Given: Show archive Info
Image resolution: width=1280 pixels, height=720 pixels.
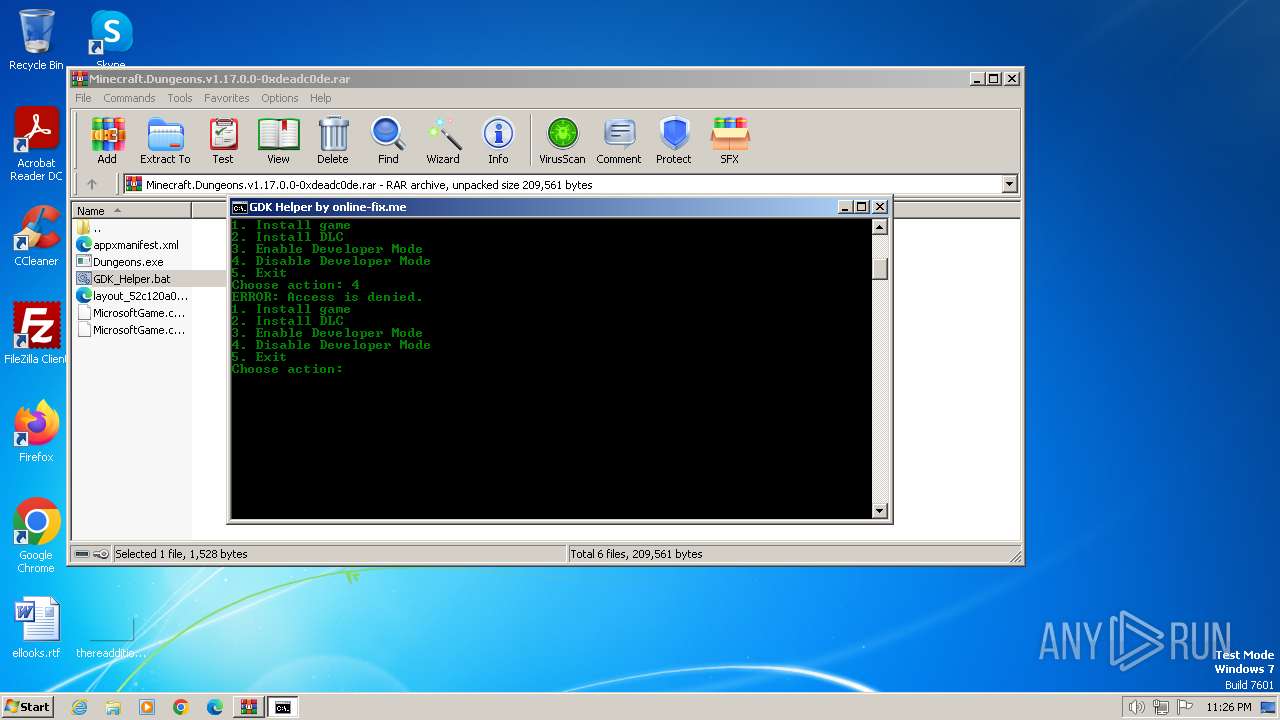Looking at the screenshot, I should (498, 140).
